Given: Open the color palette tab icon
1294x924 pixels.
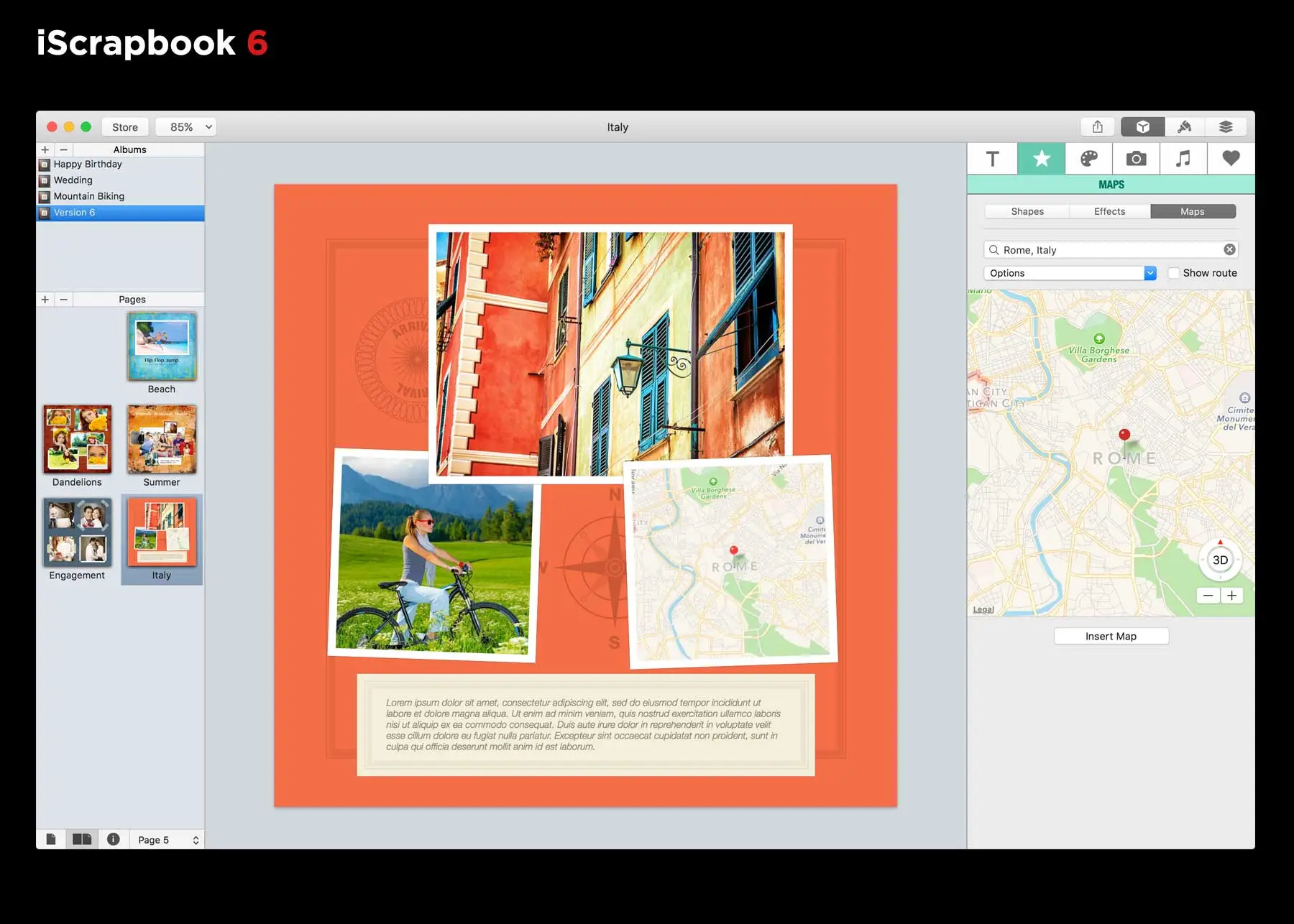Looking at the screenshot, I should coord(1088,159).
